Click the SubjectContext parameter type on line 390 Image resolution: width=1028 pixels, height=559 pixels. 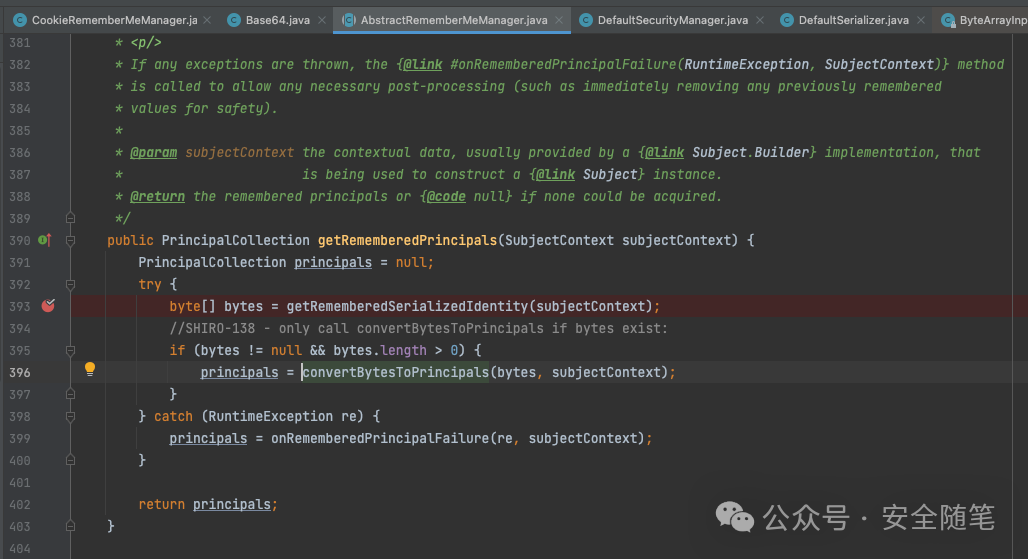click(x=559, y=241)
